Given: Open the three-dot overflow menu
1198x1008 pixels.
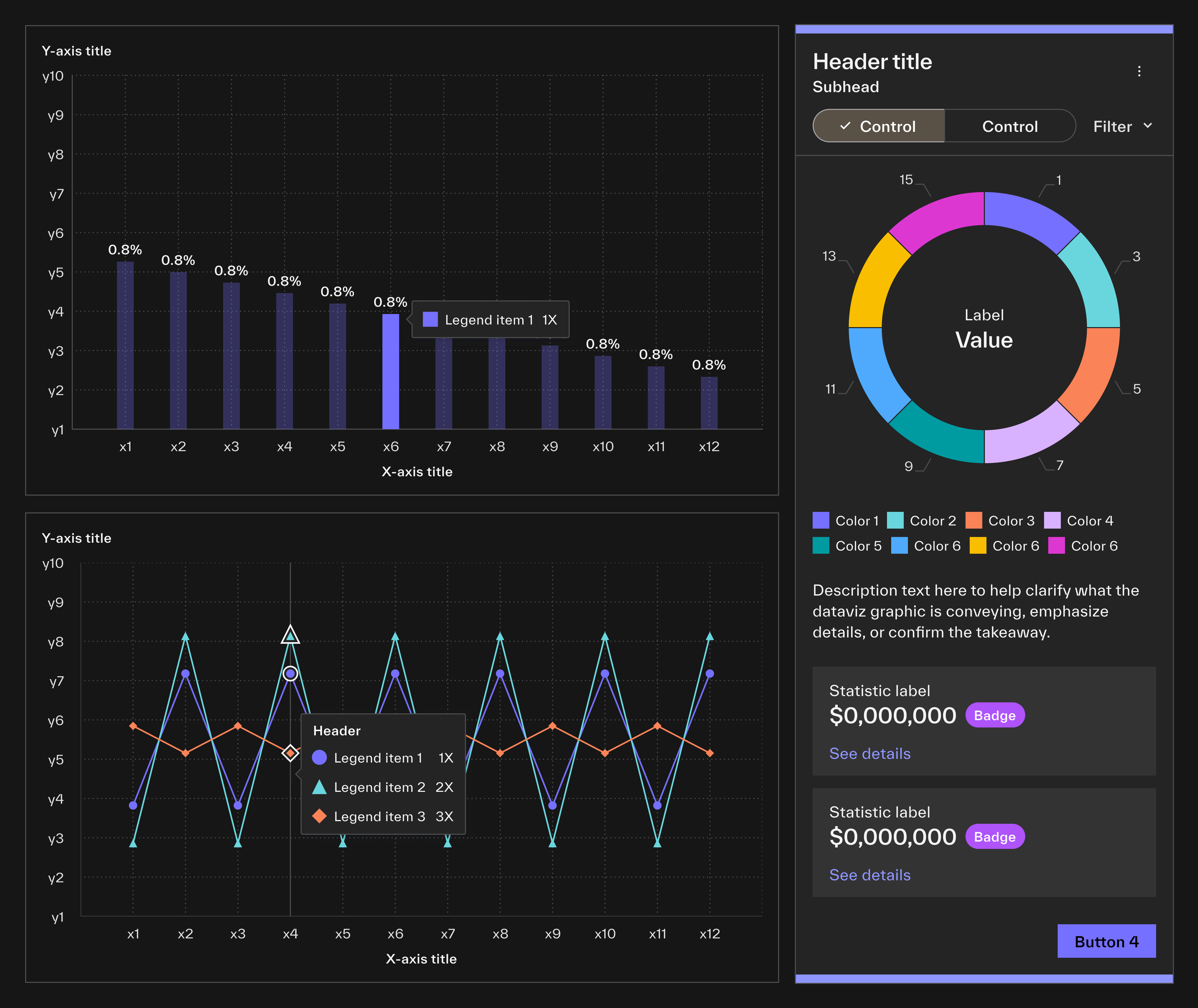Looking at the screenshot, I should point(1139,71).
